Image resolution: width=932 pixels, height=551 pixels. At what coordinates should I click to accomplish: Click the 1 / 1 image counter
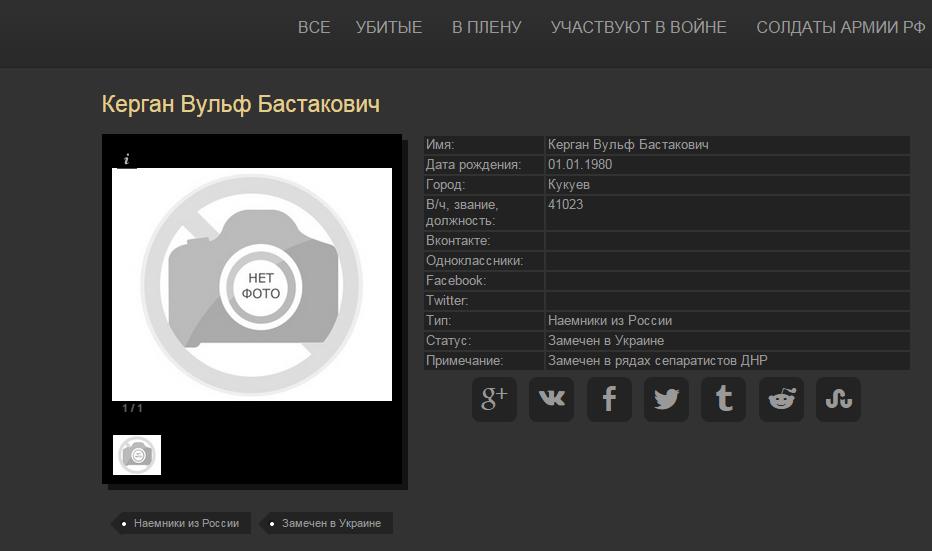click(x=132, y=408)
